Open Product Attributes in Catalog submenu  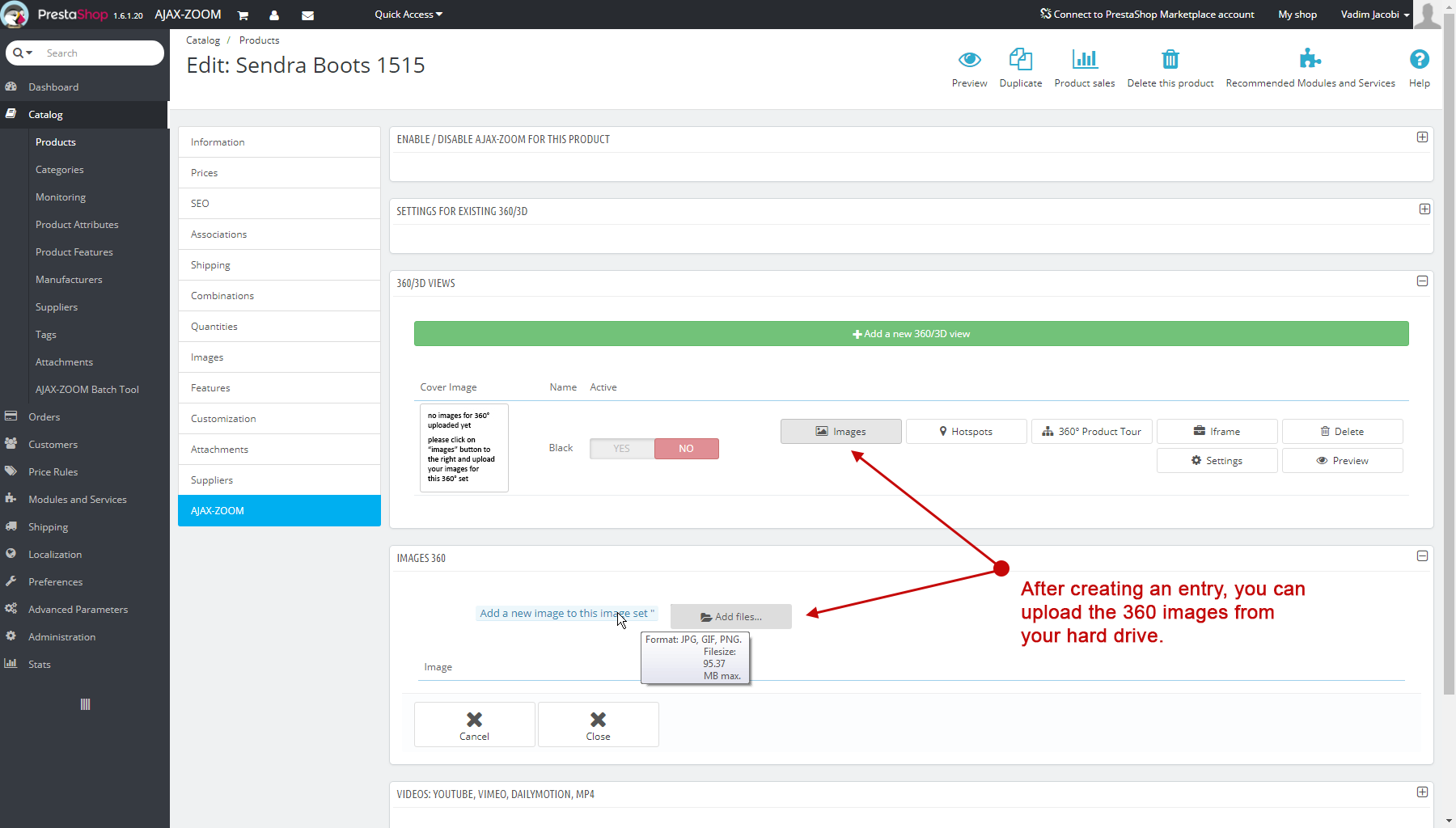(x=77, y=225)
